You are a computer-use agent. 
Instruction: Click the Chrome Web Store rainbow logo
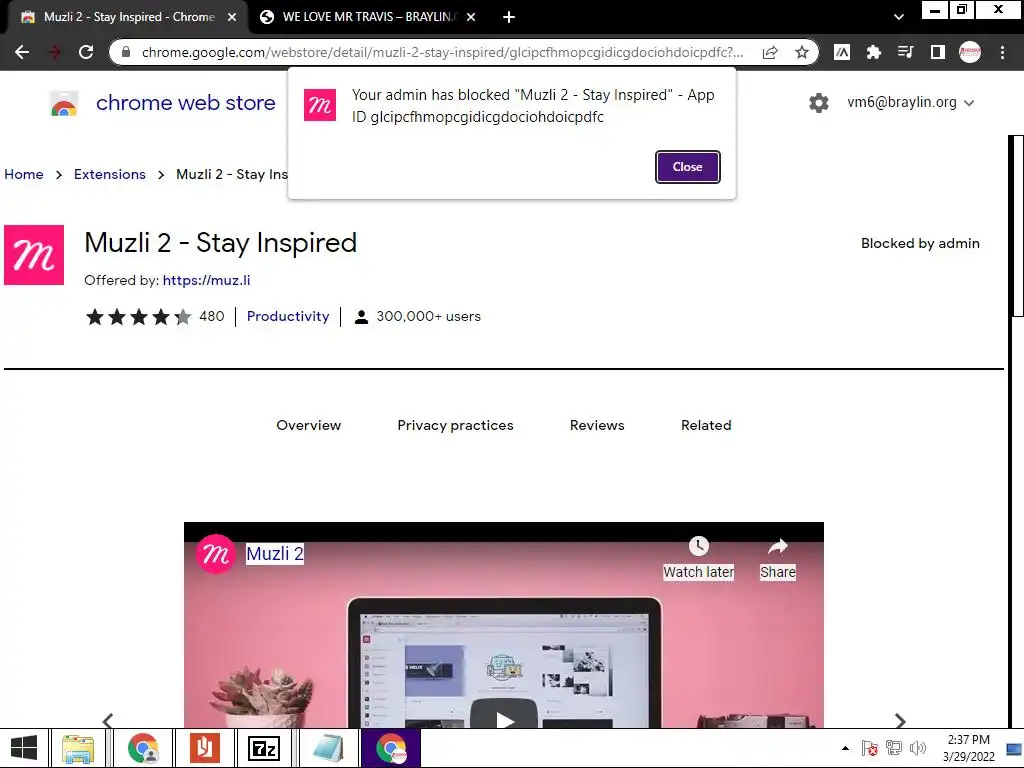64,103
